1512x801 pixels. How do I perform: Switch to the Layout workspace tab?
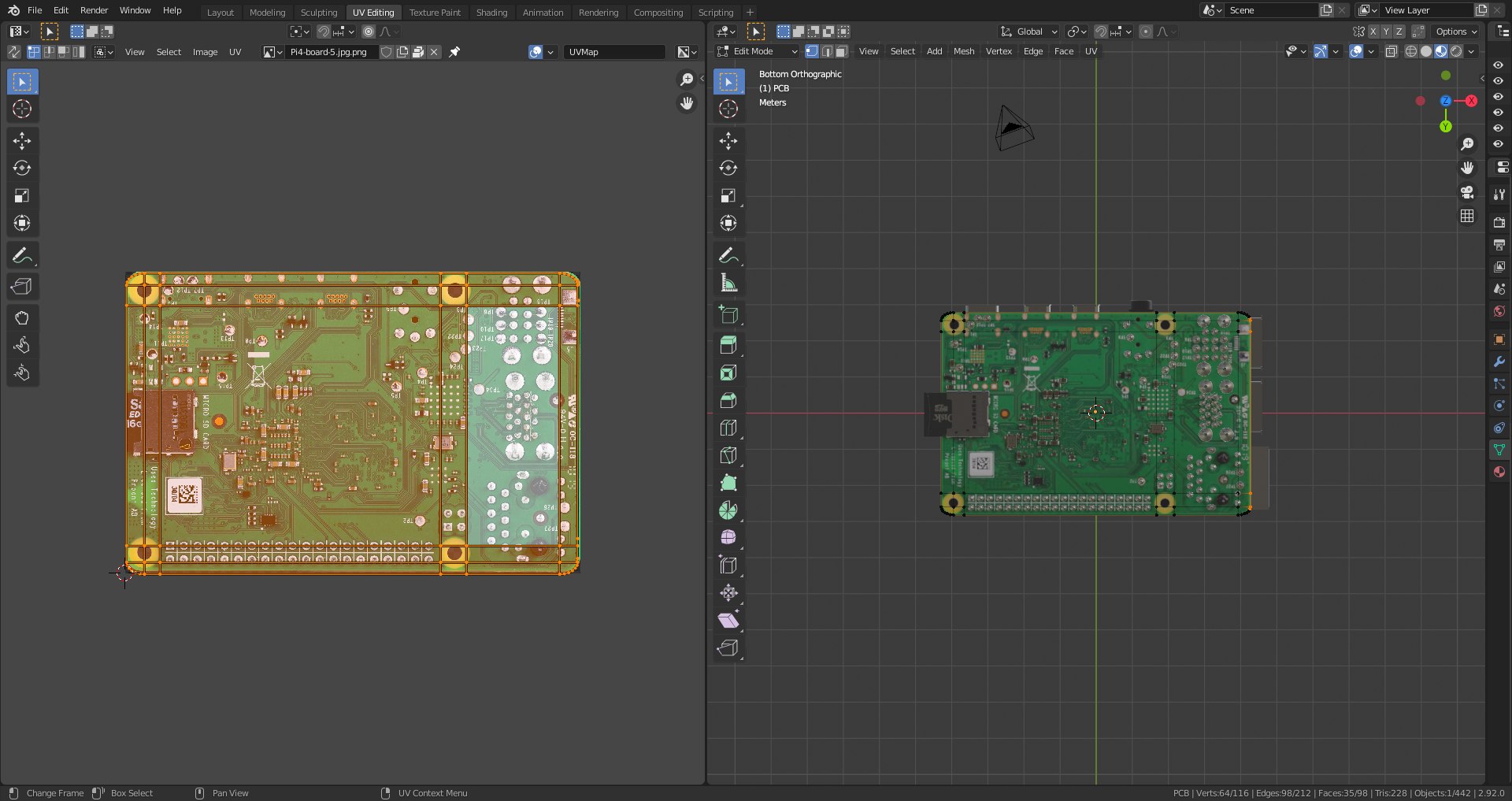220,13
